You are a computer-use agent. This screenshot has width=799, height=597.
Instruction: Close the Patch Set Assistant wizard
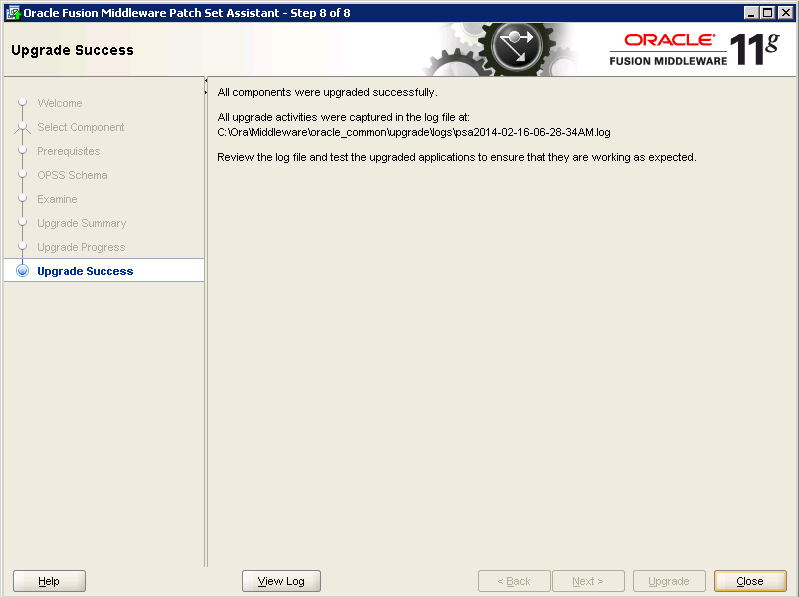click(x=750, y=581)
